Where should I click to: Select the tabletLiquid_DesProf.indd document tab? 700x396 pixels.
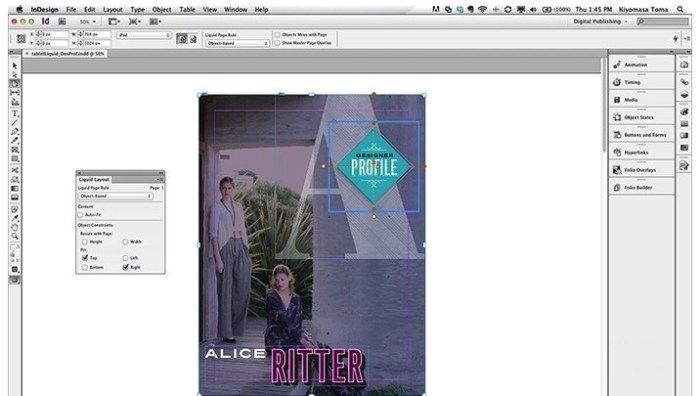click(65, 54)
